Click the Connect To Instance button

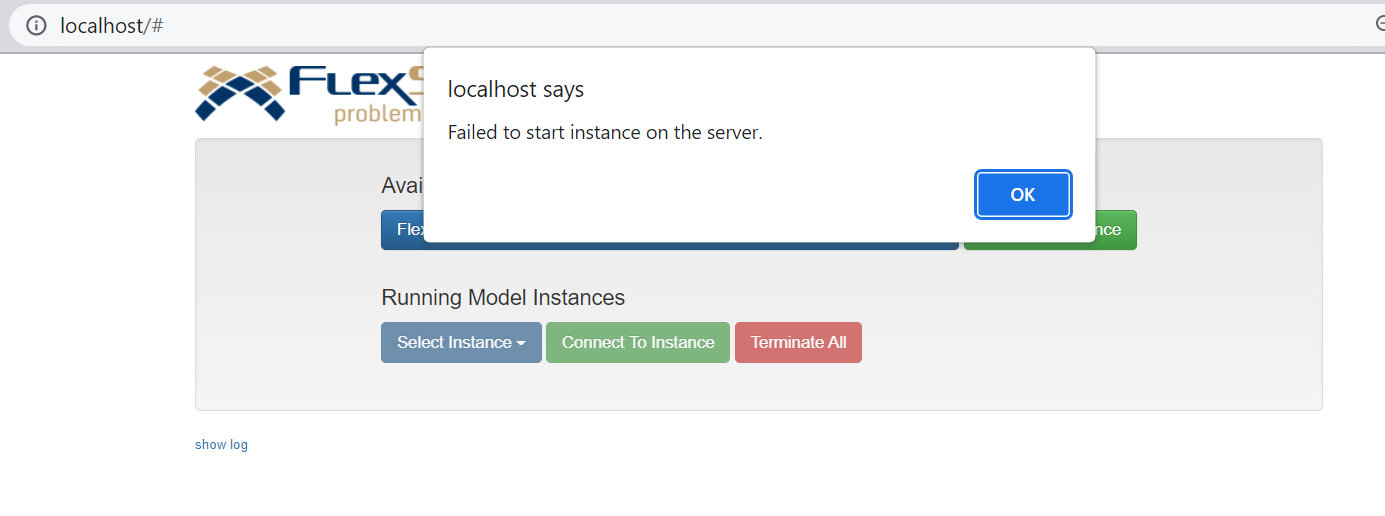(x=638, y=342)
